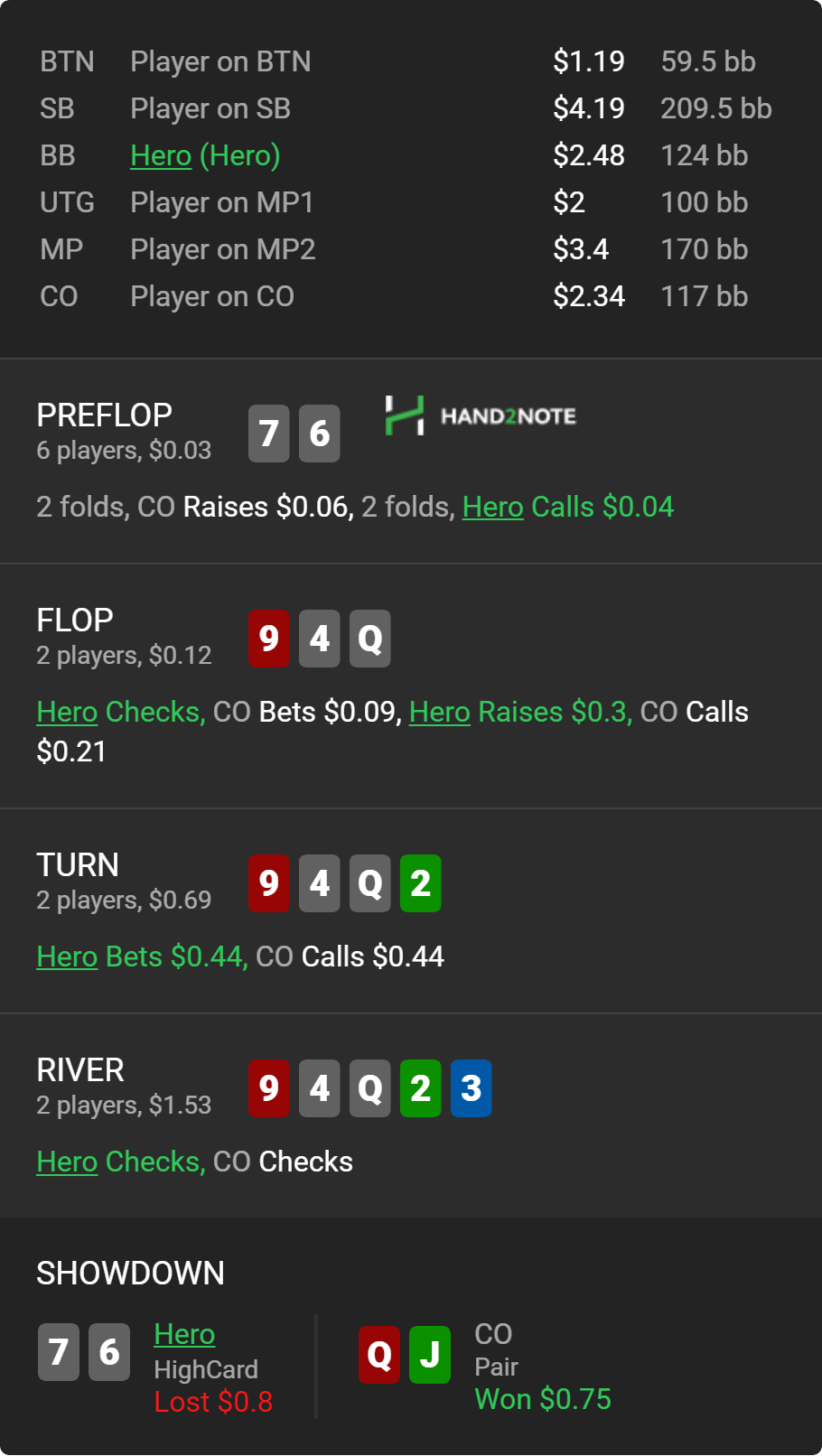The width and height of the screenshot is (822, 1456).
Task: Click the red Q card in CO's showdown hand
Action: (379, 1355)
